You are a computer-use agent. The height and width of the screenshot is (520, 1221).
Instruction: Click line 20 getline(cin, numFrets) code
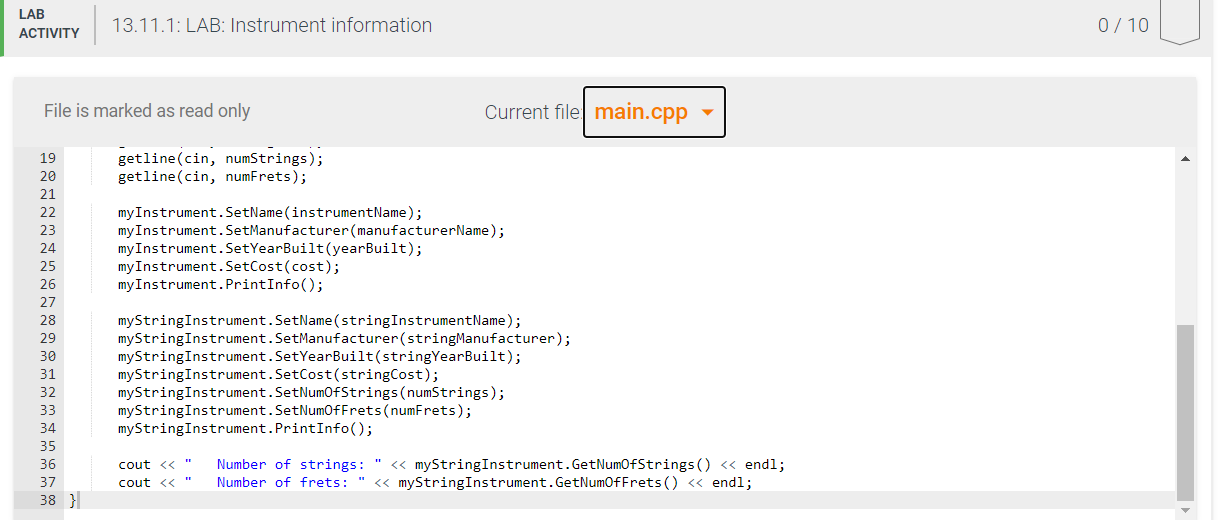click(212, 176)
